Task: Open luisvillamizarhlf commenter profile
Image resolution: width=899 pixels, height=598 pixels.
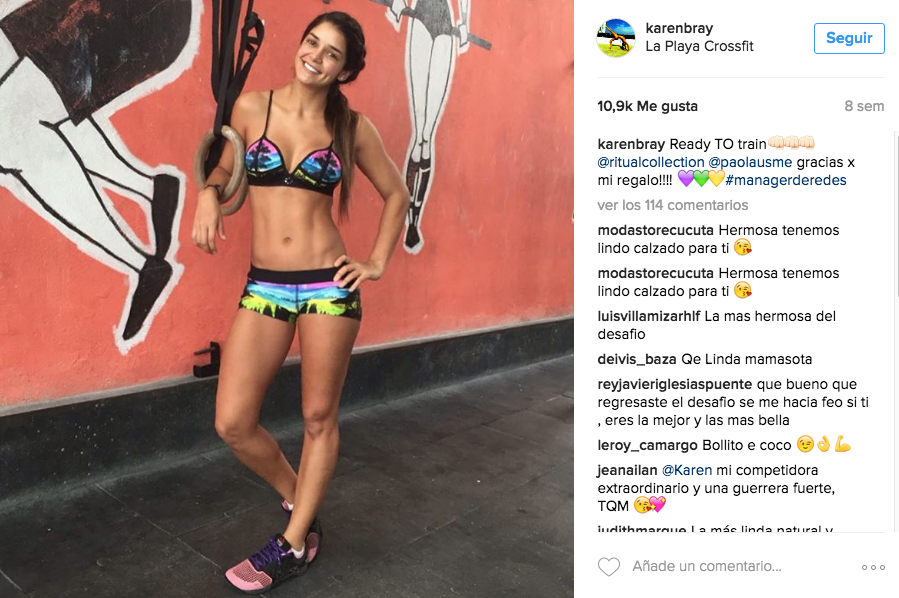Action: click(x=649, y=316)
